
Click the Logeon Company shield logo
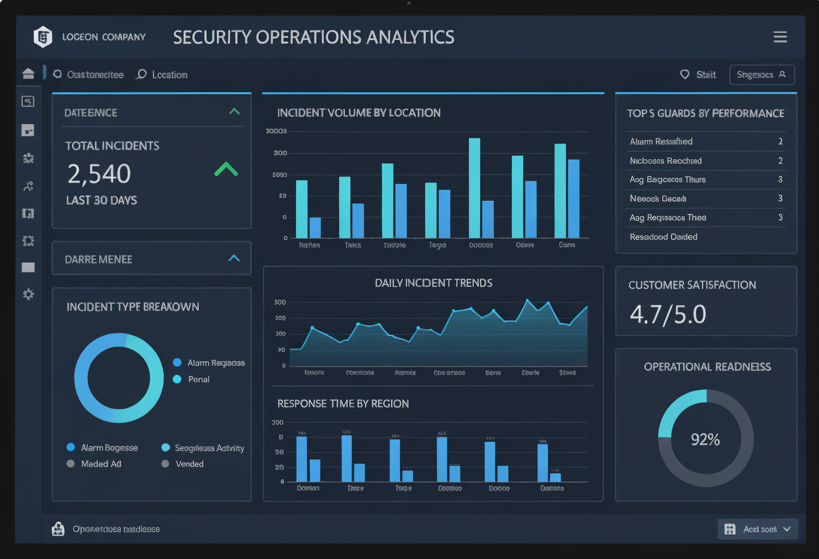tap(43, 37)
